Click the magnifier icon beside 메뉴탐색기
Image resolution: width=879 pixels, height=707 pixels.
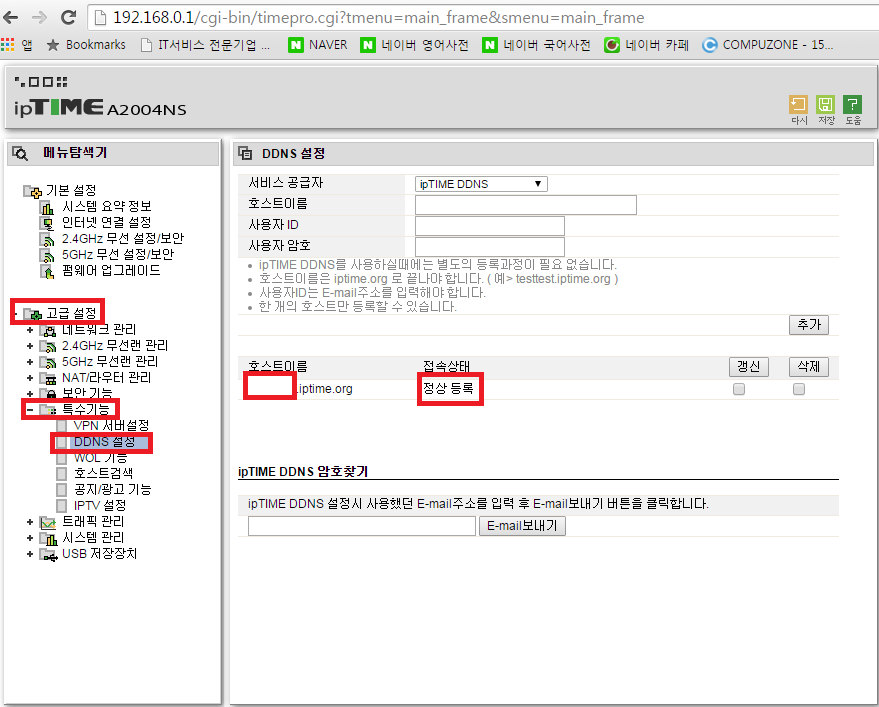(x=18, y=152)
